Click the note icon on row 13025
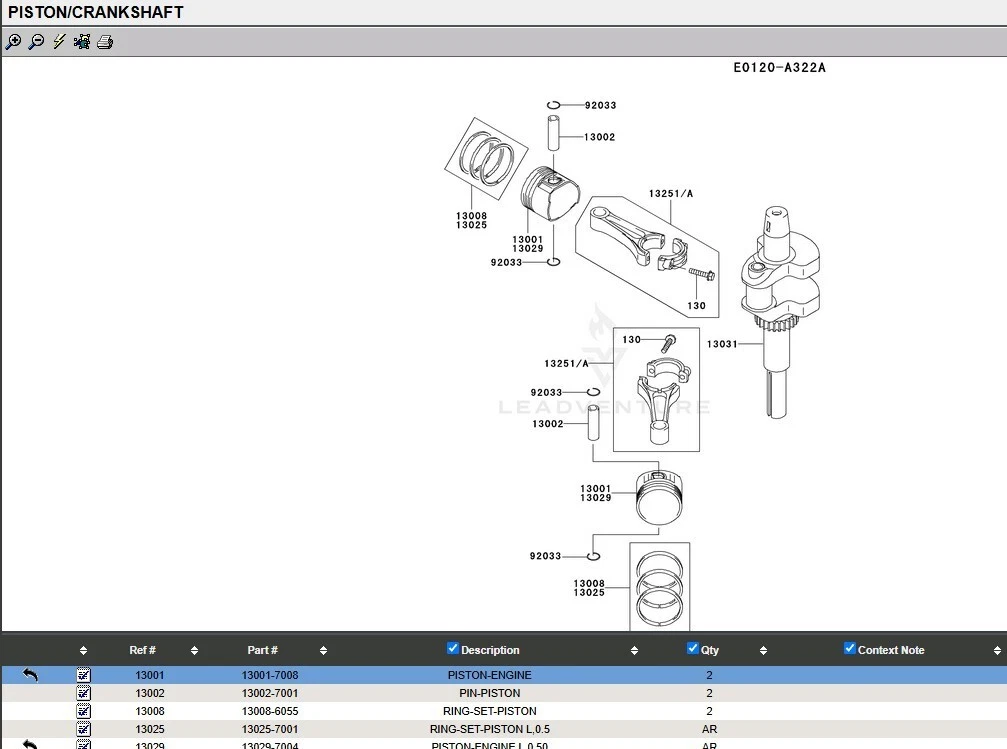The width and height of the screenshot is (1007, 749). pyautogui.click(x=84, y=729)
